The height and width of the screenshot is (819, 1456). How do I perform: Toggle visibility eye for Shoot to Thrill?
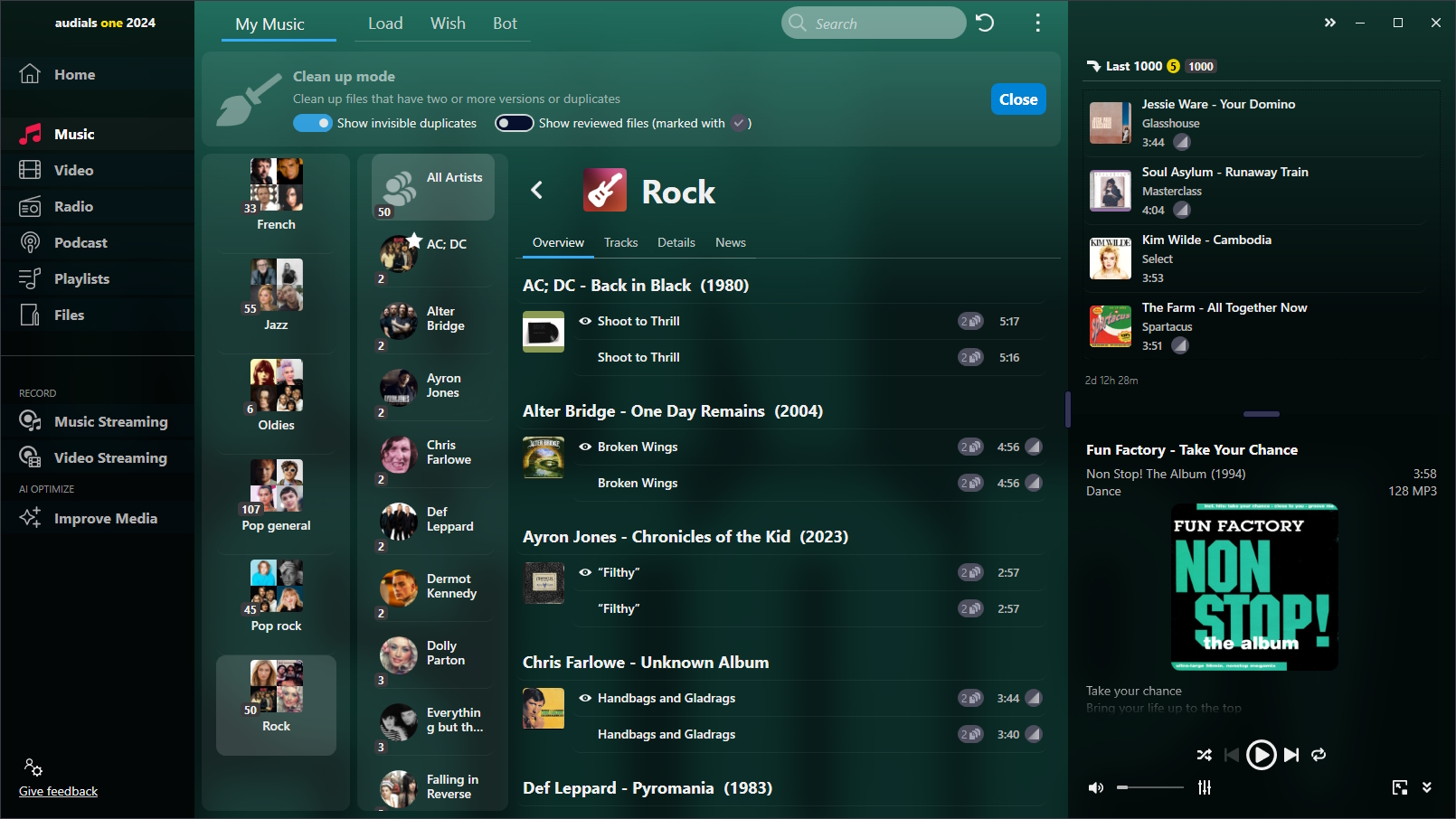click(585, 321)
